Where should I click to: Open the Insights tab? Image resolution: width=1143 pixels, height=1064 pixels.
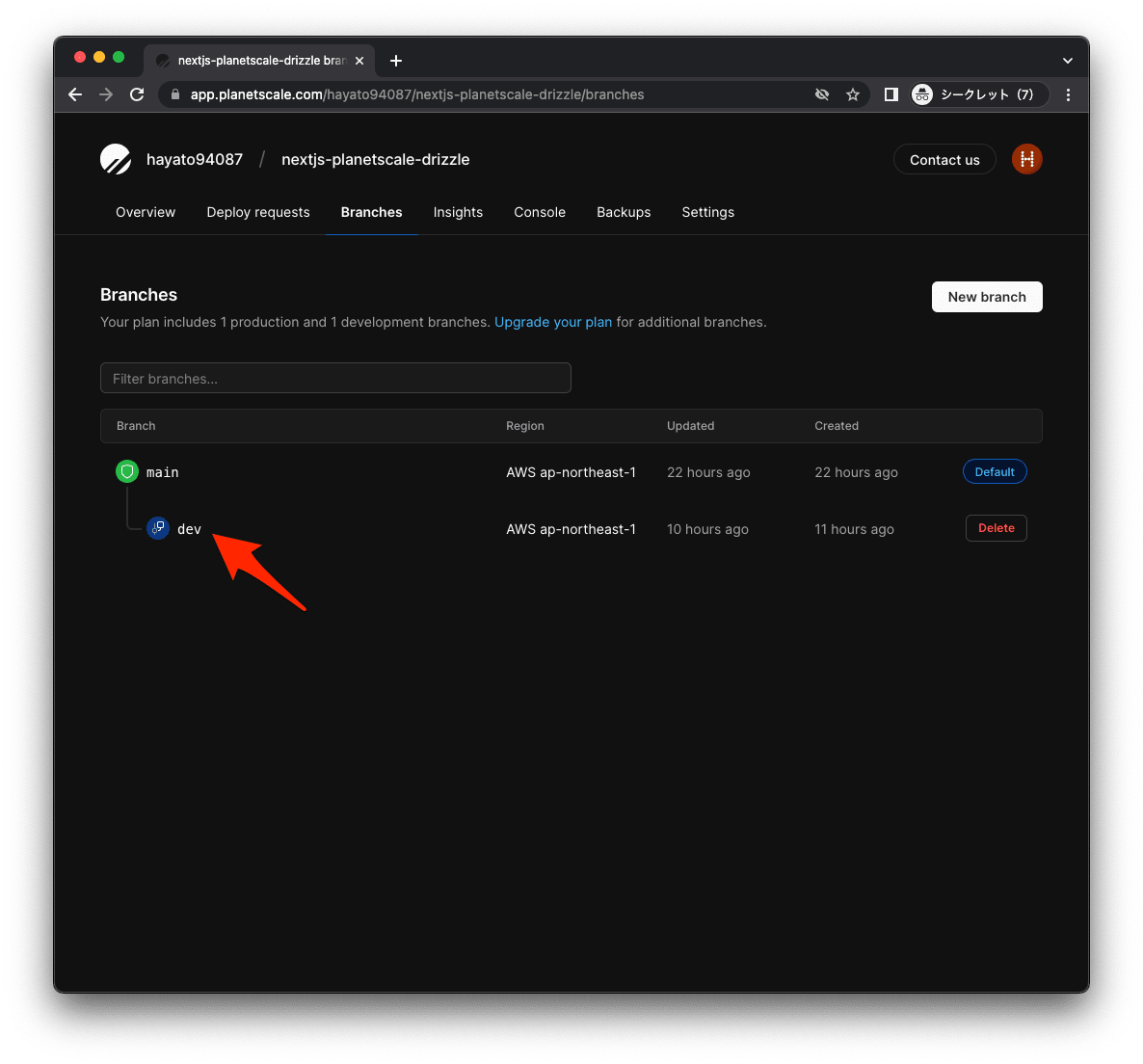(458, 212)
